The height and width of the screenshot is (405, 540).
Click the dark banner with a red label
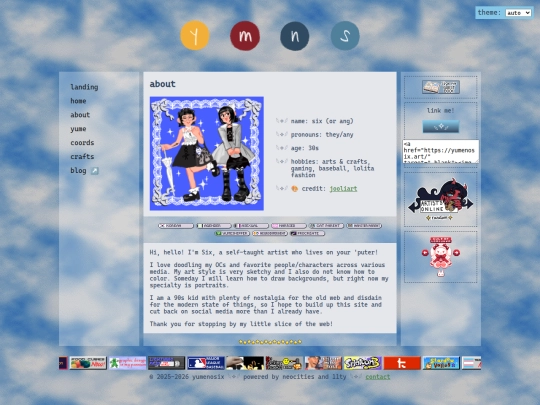point(167,363)
